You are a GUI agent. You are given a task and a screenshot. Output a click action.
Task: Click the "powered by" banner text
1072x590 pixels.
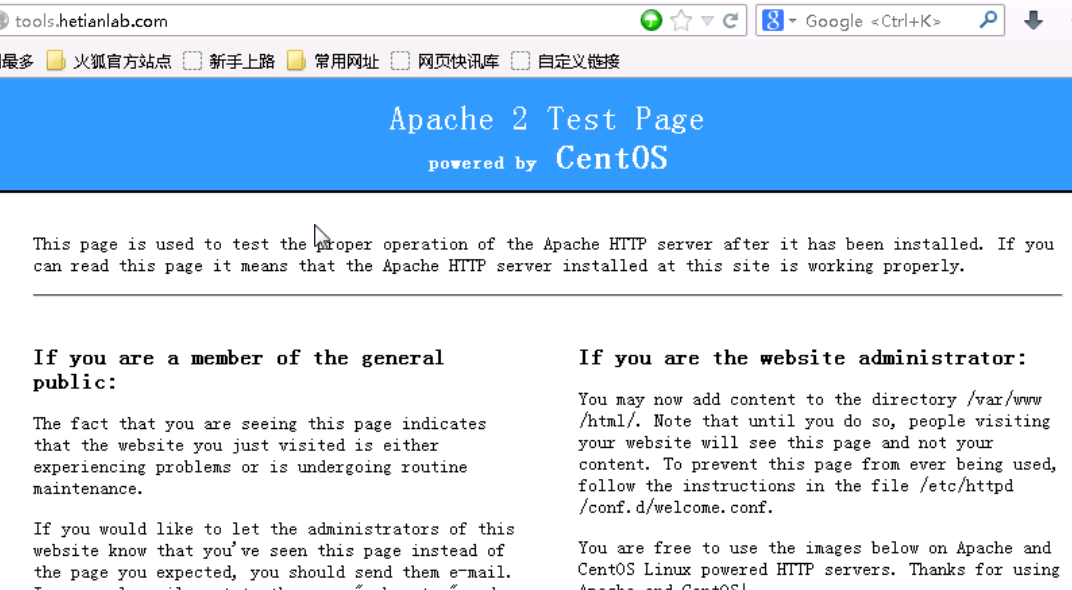click(482, 163)
